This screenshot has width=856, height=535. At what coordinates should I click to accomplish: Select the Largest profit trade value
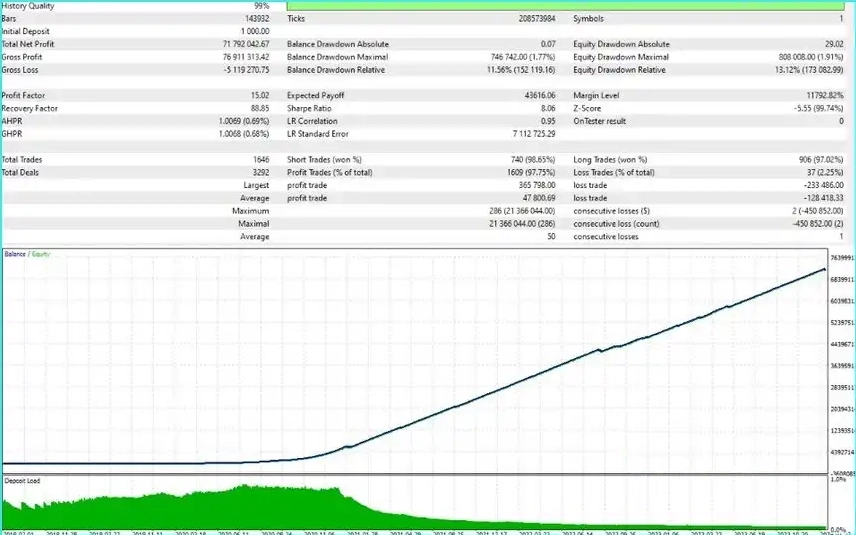537,186
